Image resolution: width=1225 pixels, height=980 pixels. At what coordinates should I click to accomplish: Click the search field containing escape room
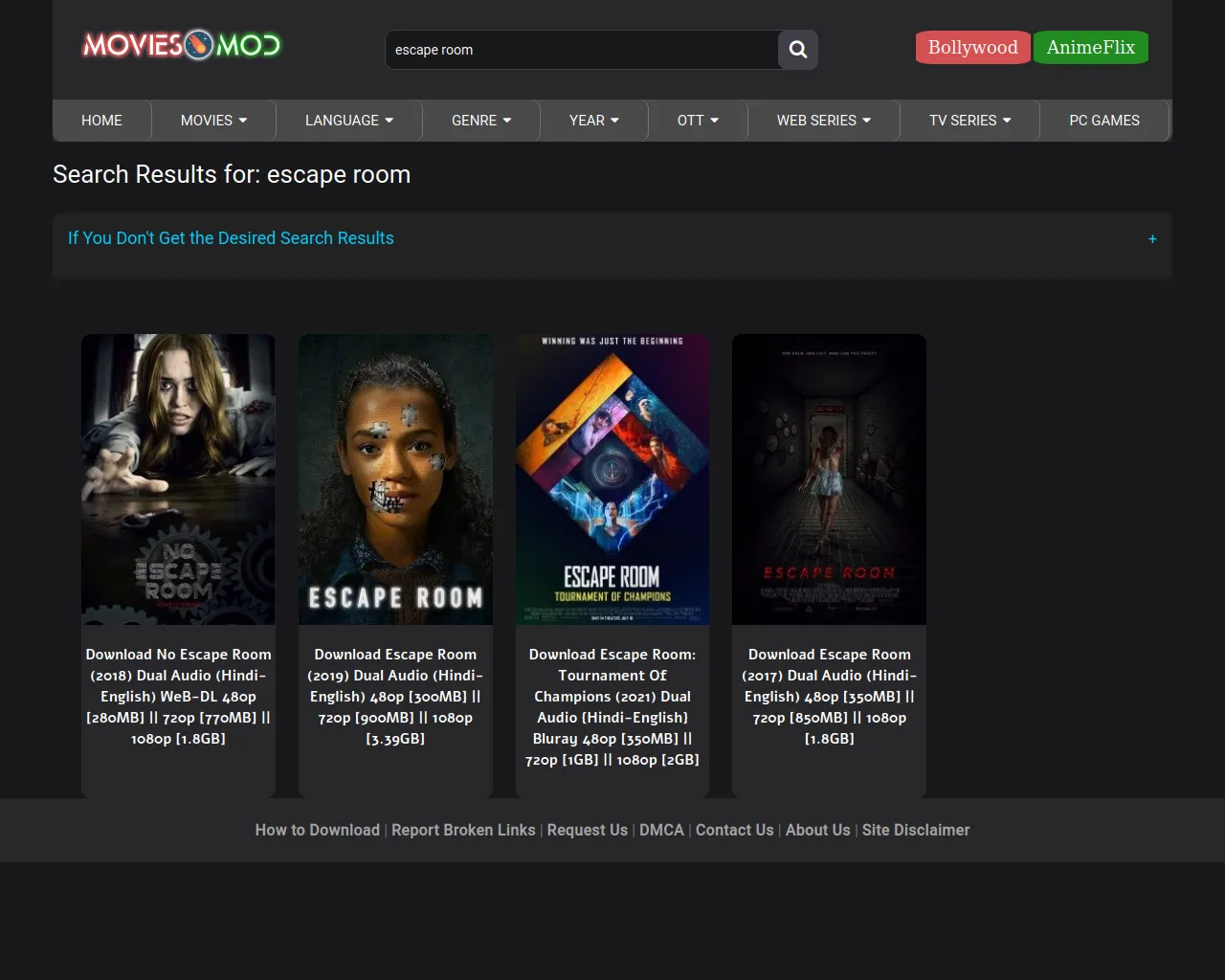pos(582,50)
